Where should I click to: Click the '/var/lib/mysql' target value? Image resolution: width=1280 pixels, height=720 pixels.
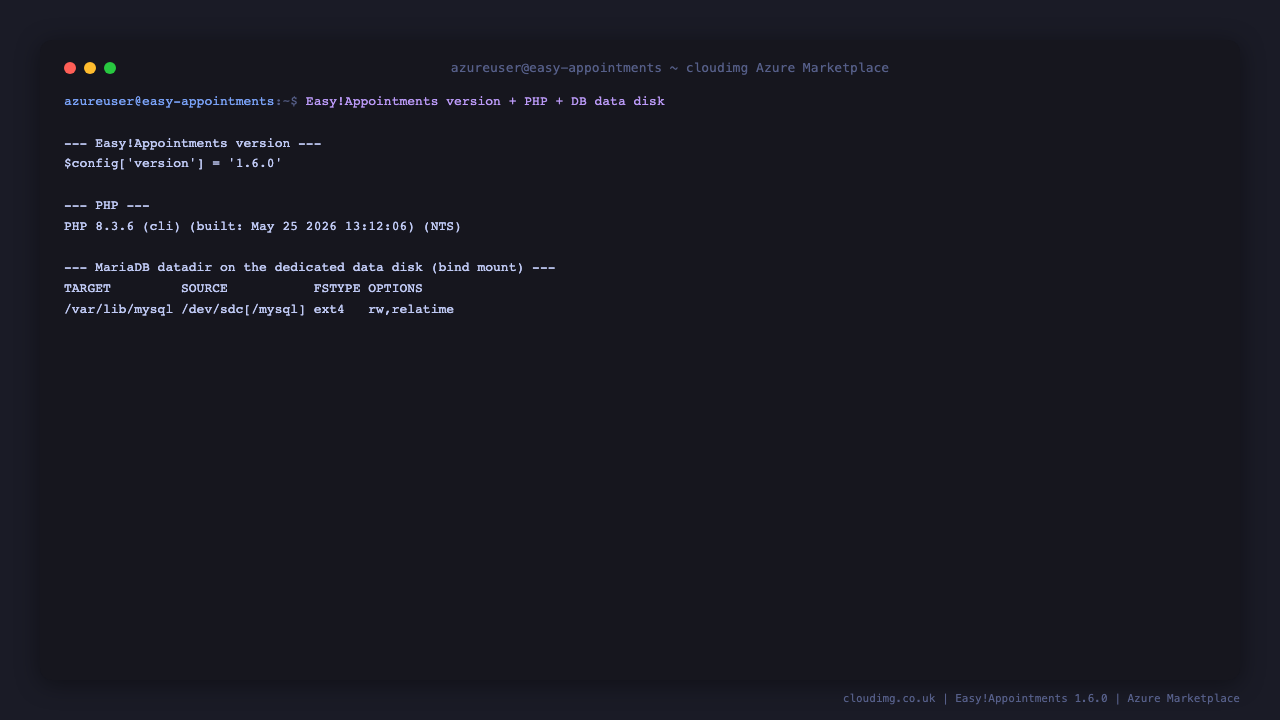(118, 310)
